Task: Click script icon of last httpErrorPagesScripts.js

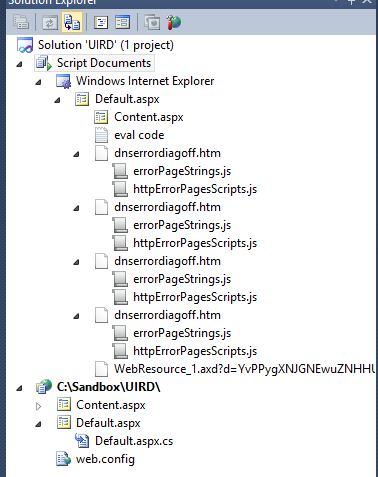Action: (120, 351)
